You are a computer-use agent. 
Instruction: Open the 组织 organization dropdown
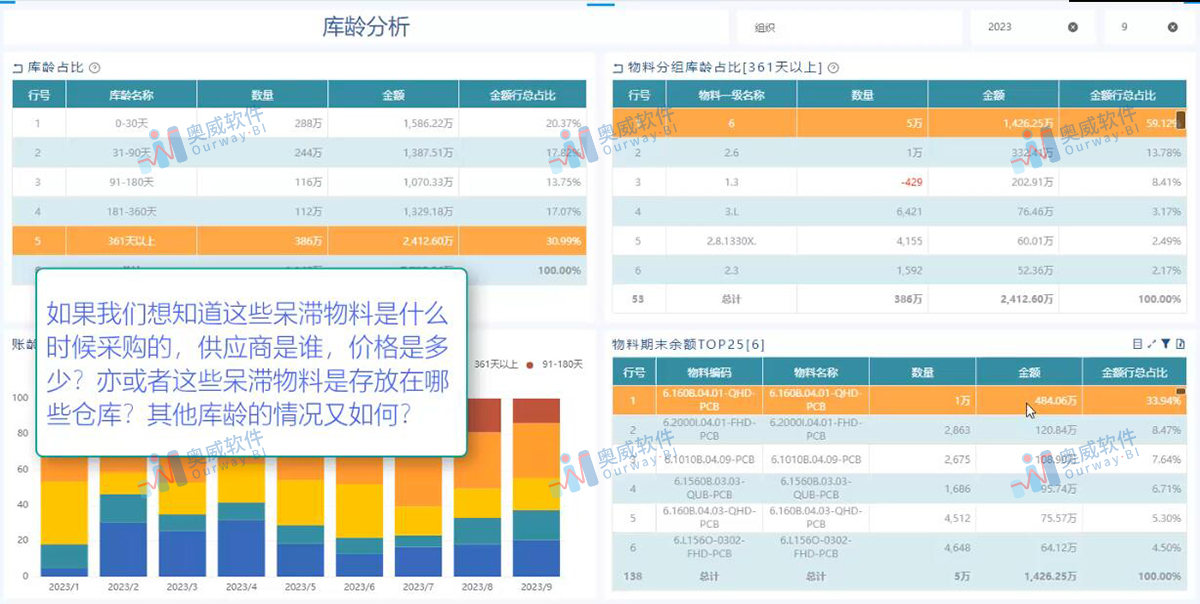click(848, 26)
